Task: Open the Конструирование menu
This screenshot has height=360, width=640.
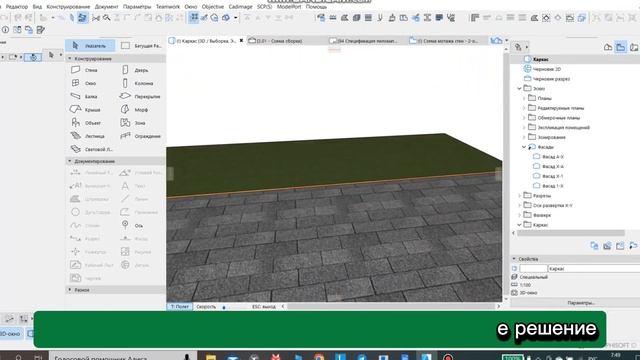Action: pos(68,7)
